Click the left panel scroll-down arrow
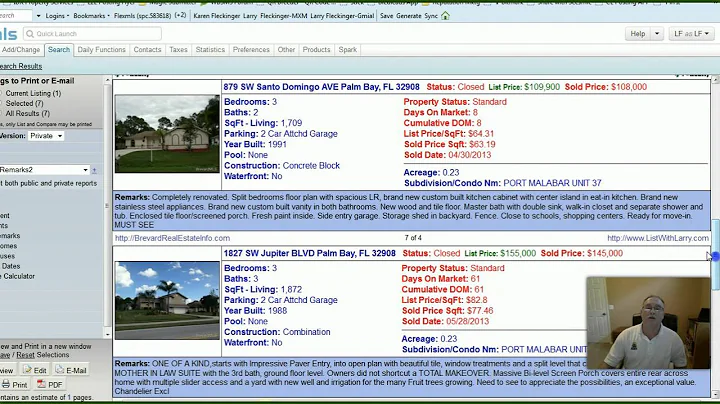This screenshot has width=720, height=404. (107, 334)
